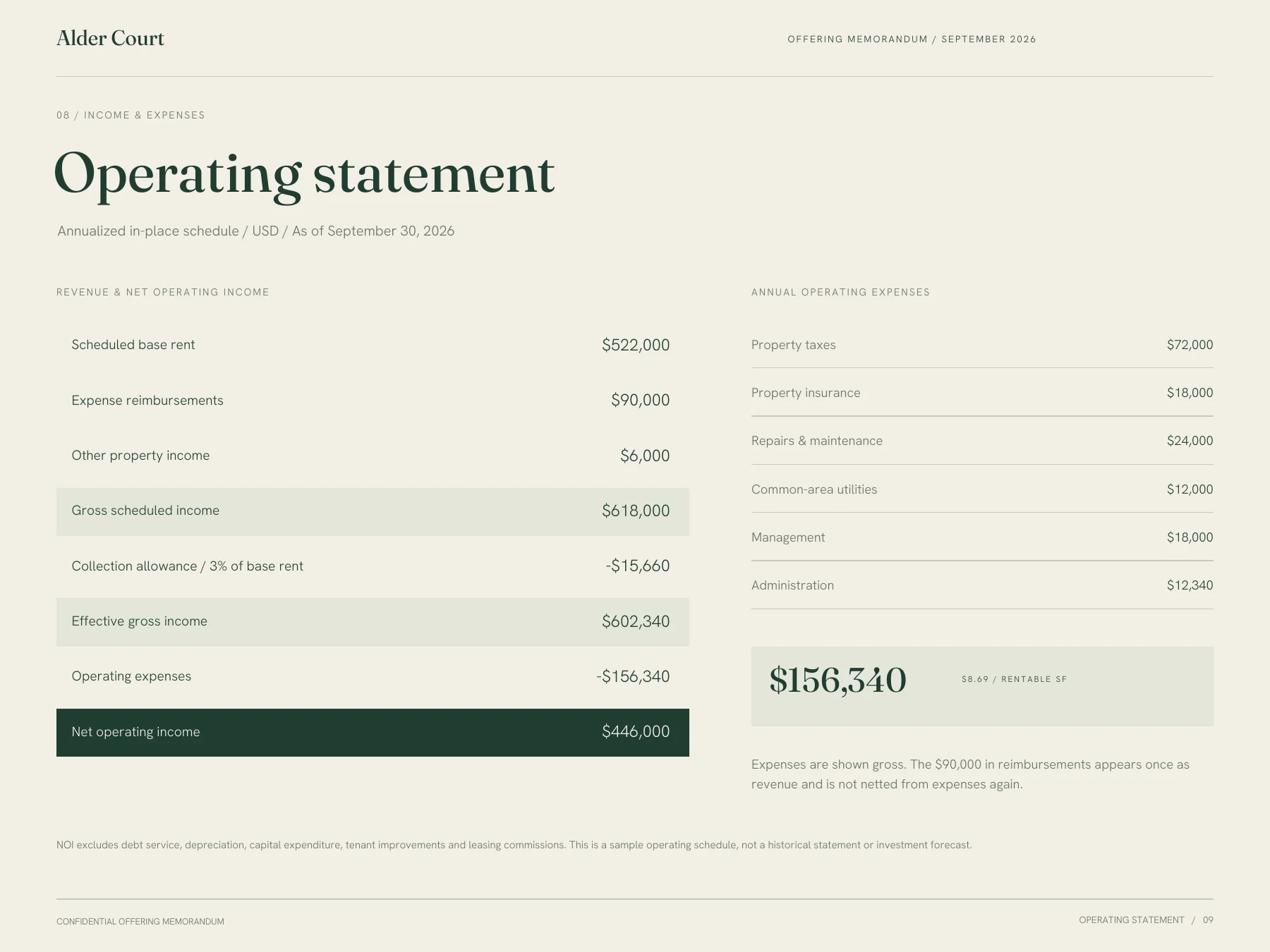The height and width of the screenshot is (952, 1270).
Task: Click the 'Scheduled base rent' label
Action: [133, 345]
